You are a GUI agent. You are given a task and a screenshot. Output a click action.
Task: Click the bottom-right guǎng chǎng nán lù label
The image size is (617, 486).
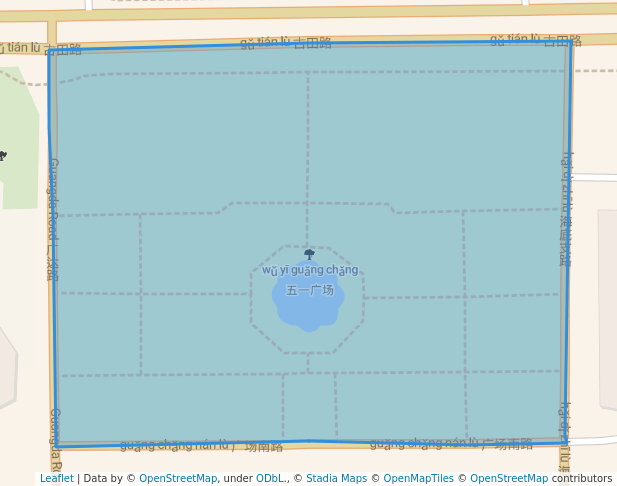[x=451, y=443]
